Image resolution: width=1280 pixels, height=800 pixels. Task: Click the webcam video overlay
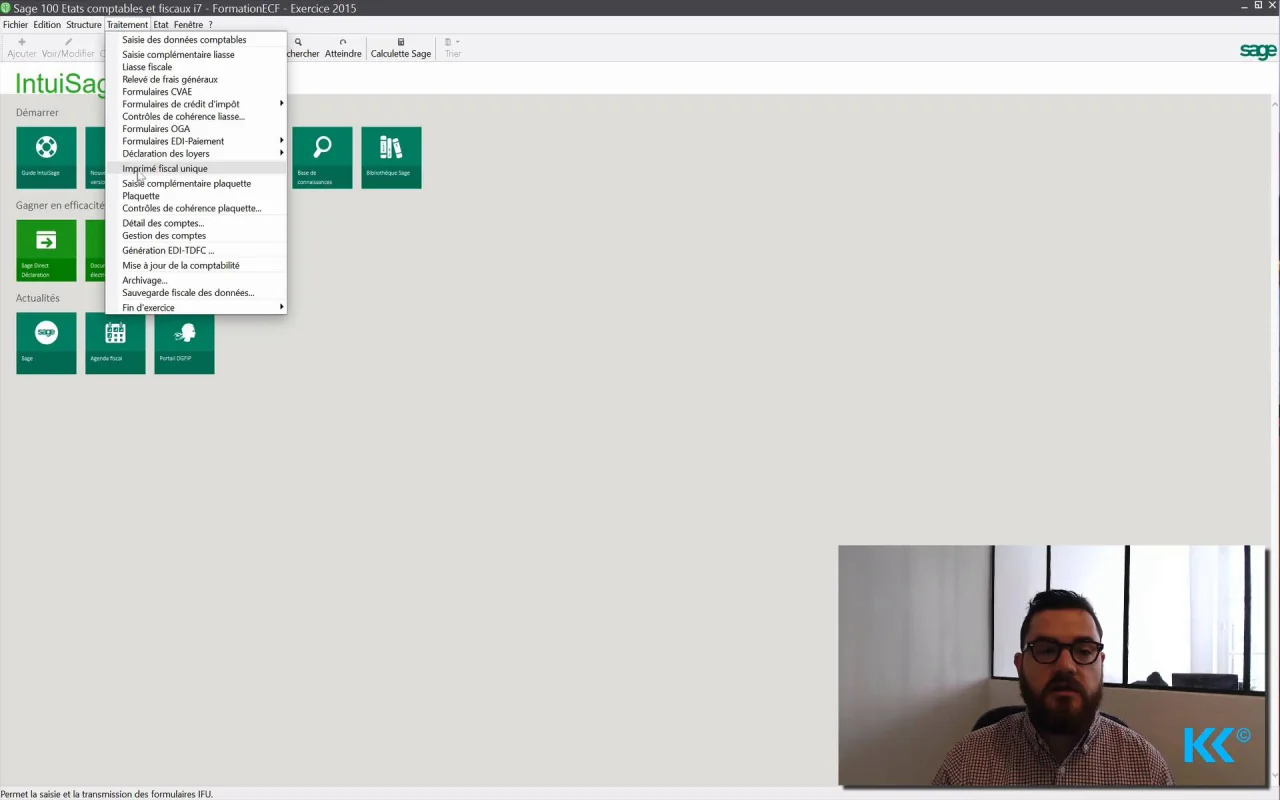pyautogui.click(x=1053, y=665)
